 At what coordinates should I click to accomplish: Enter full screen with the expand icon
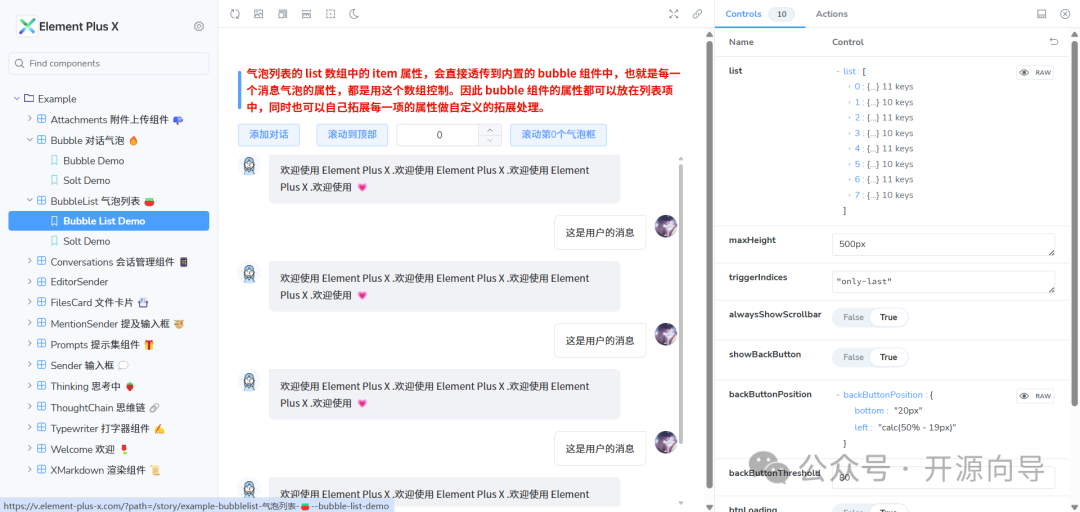[x=674, y=14]
